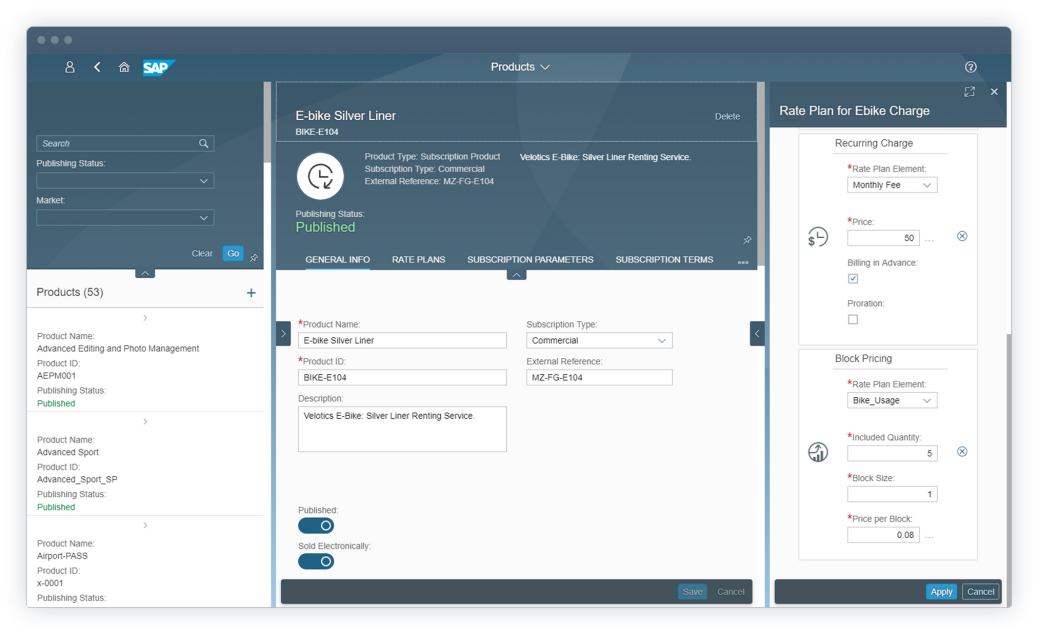Click the Product Name input field

point(402,341)
